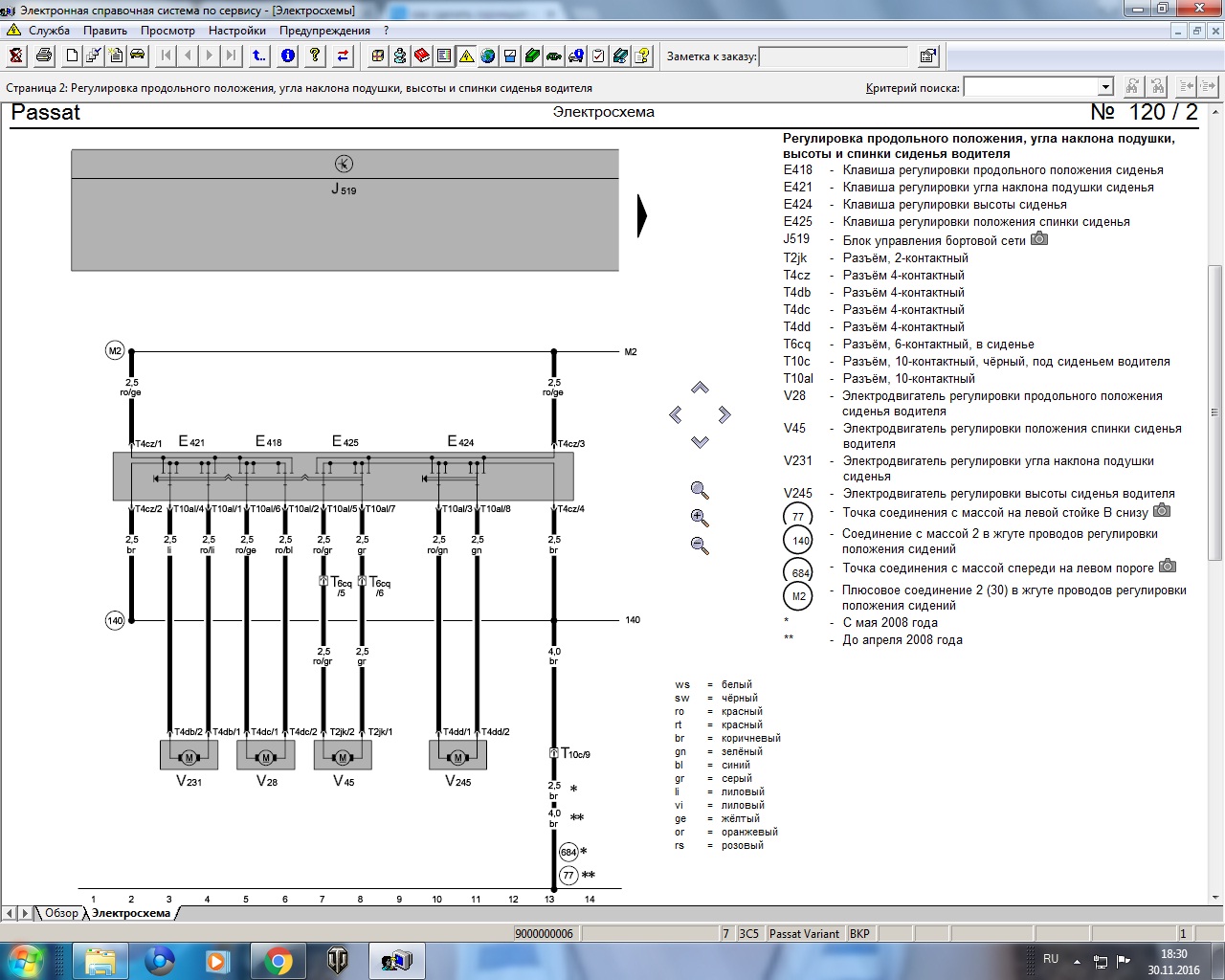Click the yellow question mark help icon

(x=315, y=56)
